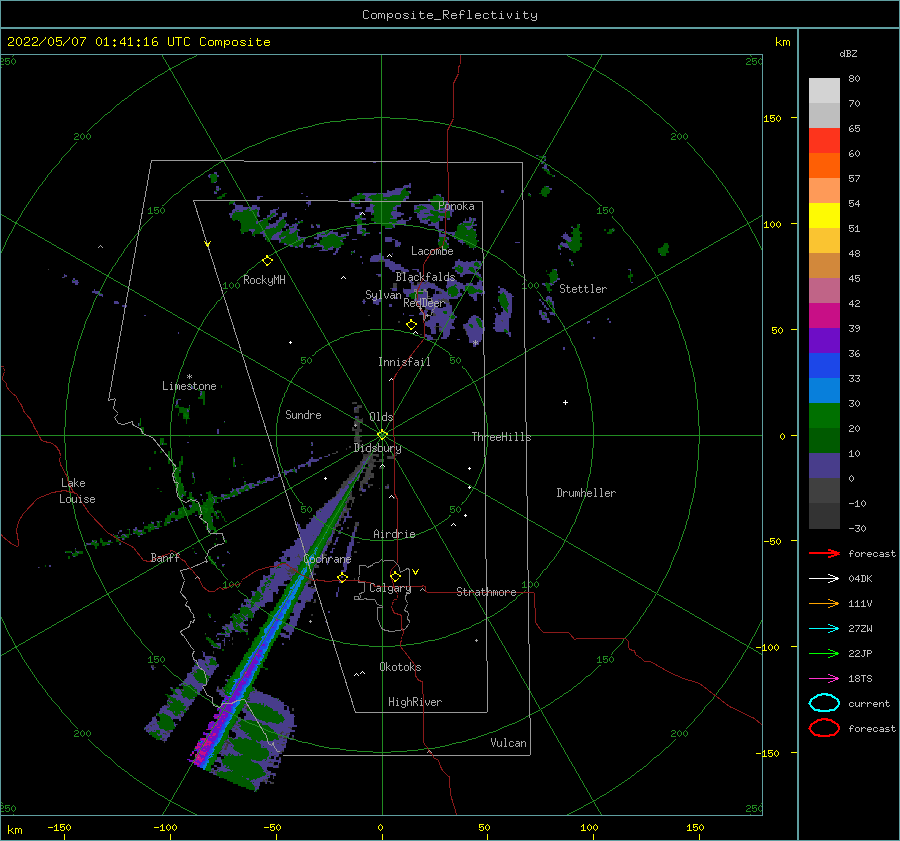Click the Lake Louise label
Image resolution: width=900 pixels, height=841 pixels.
77,491
